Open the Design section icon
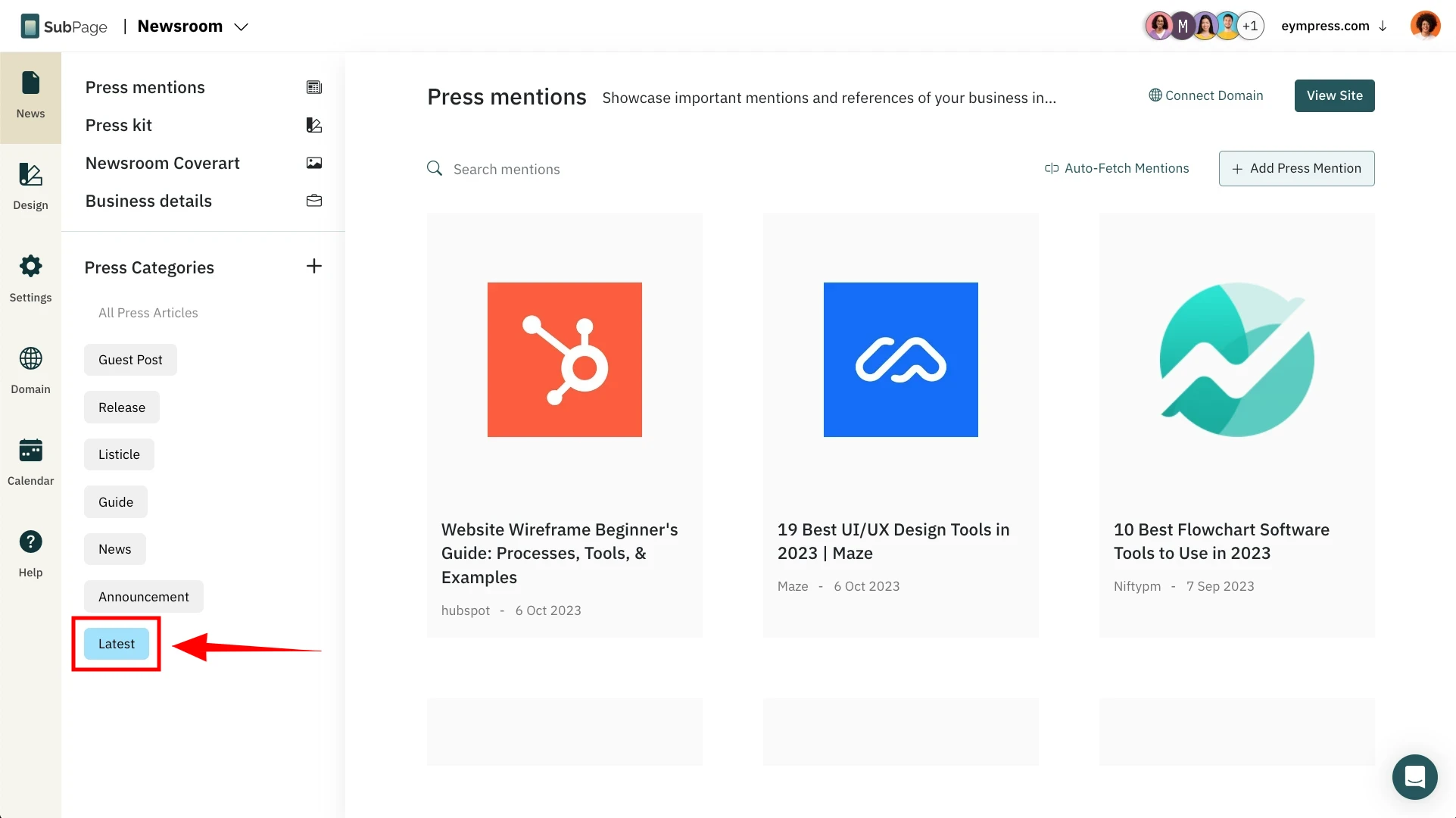 30,175
